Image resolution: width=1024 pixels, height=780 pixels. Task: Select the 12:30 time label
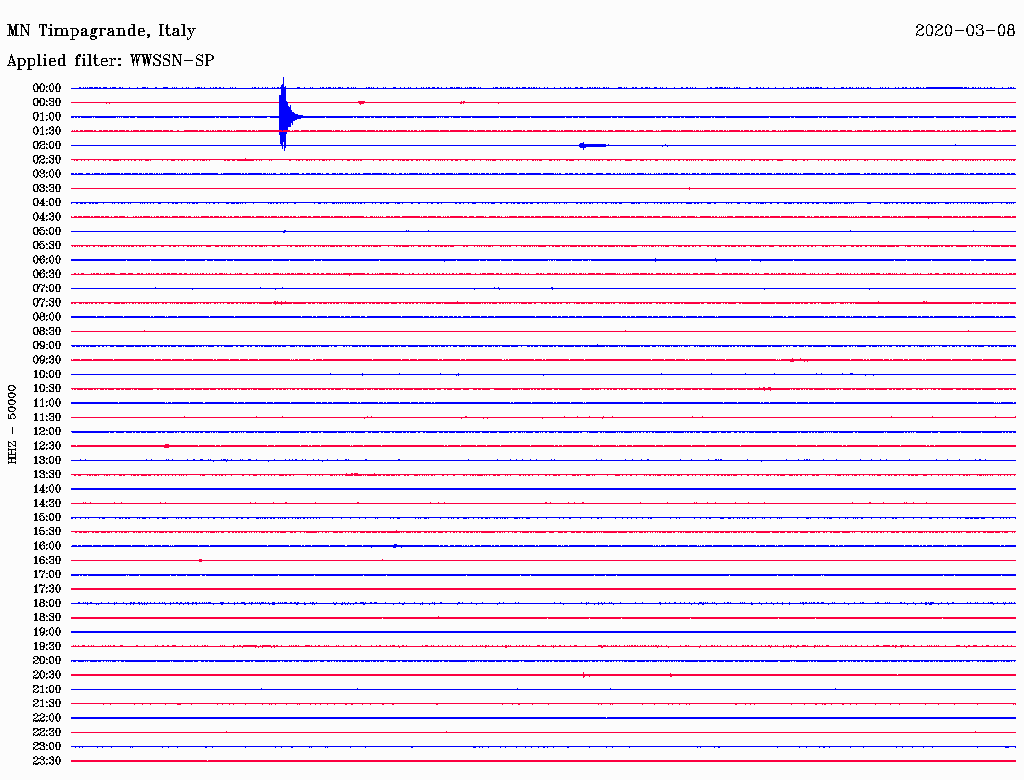point(47,446)
